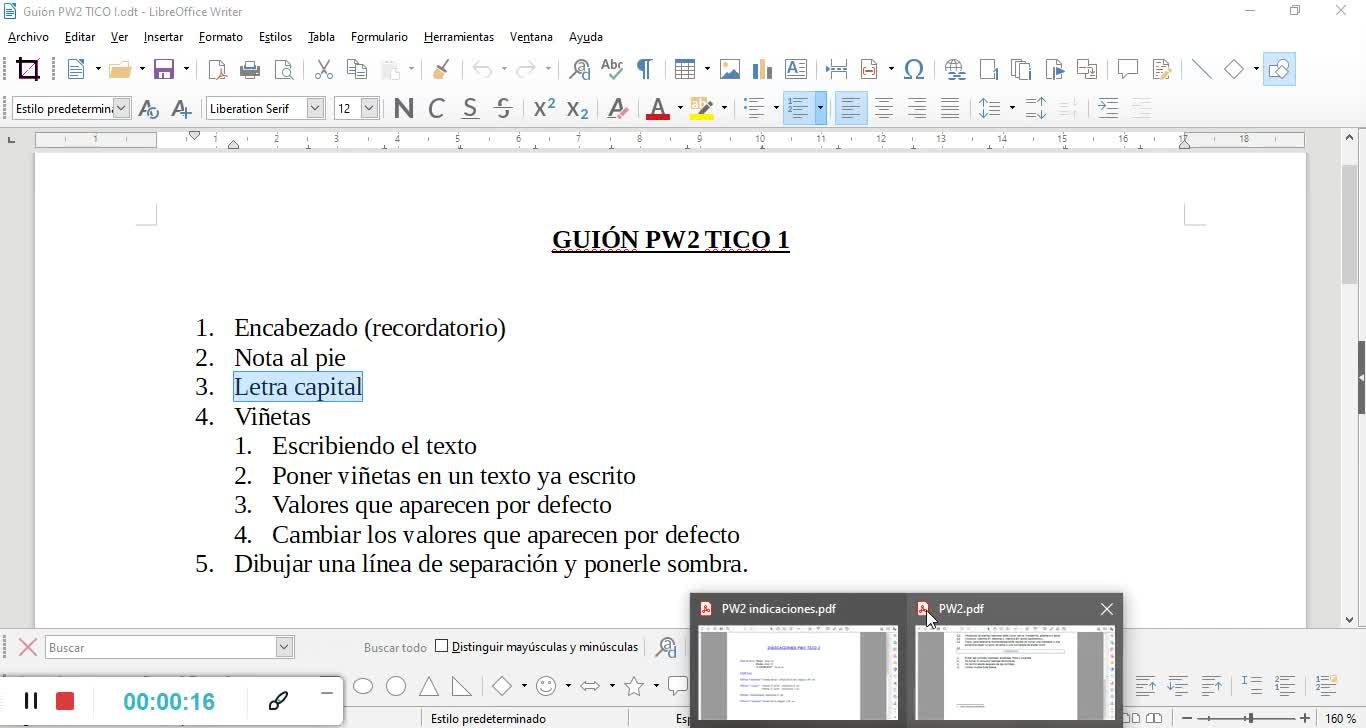Image resolution: width=1366 pixels, height=728 pixels.
Task: Toggle subscript
Action: [x=577, y=108]
